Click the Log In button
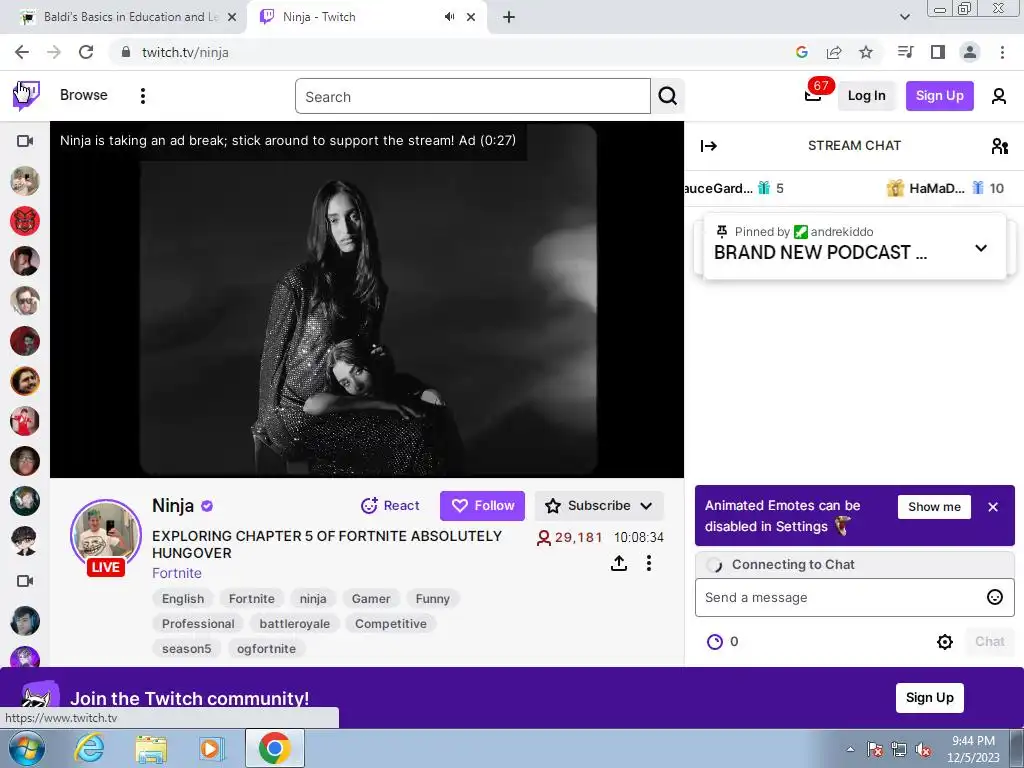 pyautogui.click(x=866, y=95)
